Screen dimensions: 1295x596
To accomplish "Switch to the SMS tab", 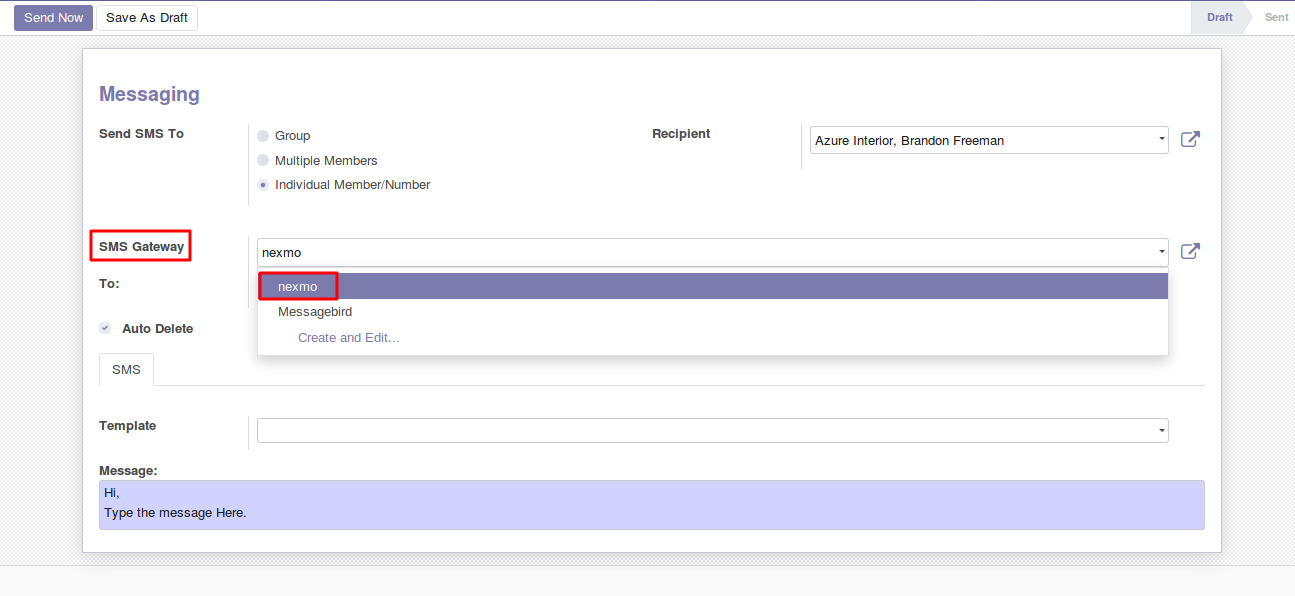I will coord(126,370).
